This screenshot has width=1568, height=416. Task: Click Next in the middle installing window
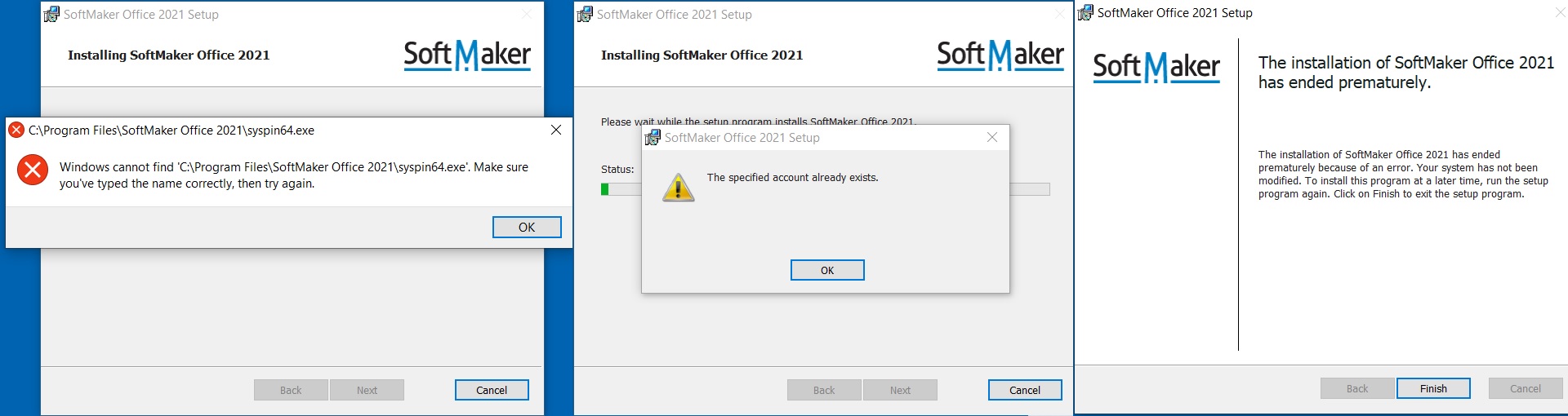(x=900, y=390)
